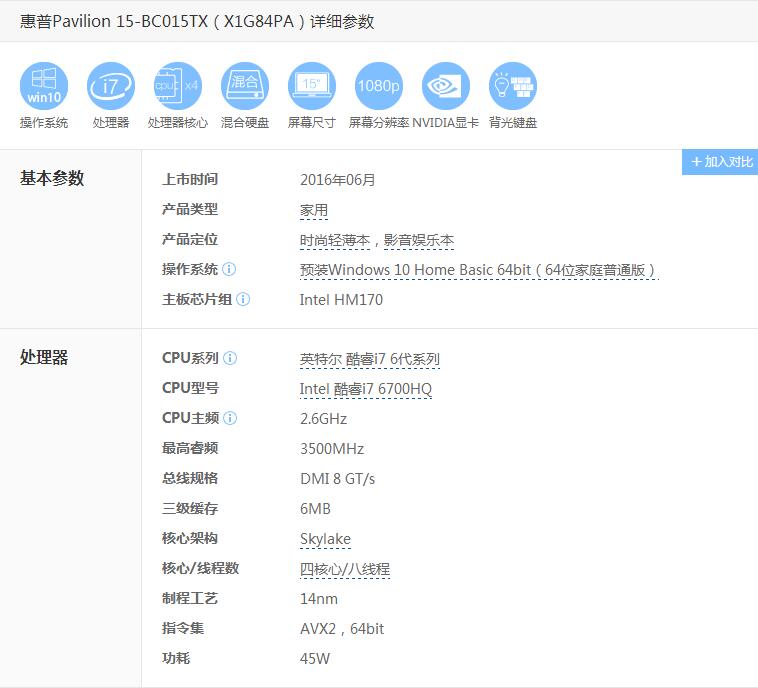Open the 影音娱乐本 positioning link
The image size is (758, 688).
[419, 241]
